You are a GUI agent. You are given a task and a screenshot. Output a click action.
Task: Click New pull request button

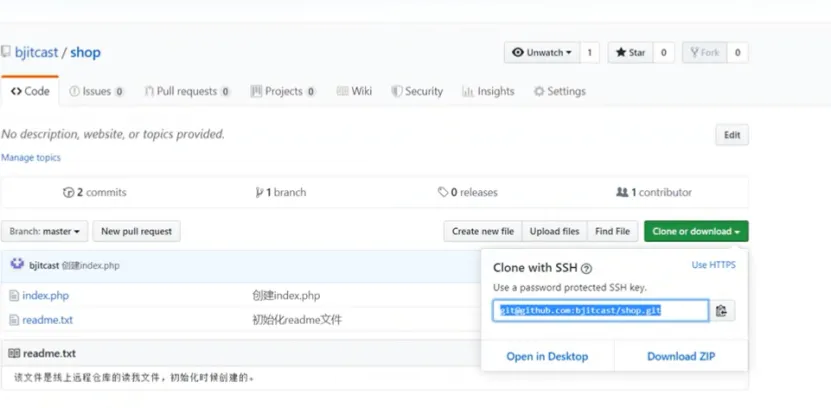click(137, 232)
